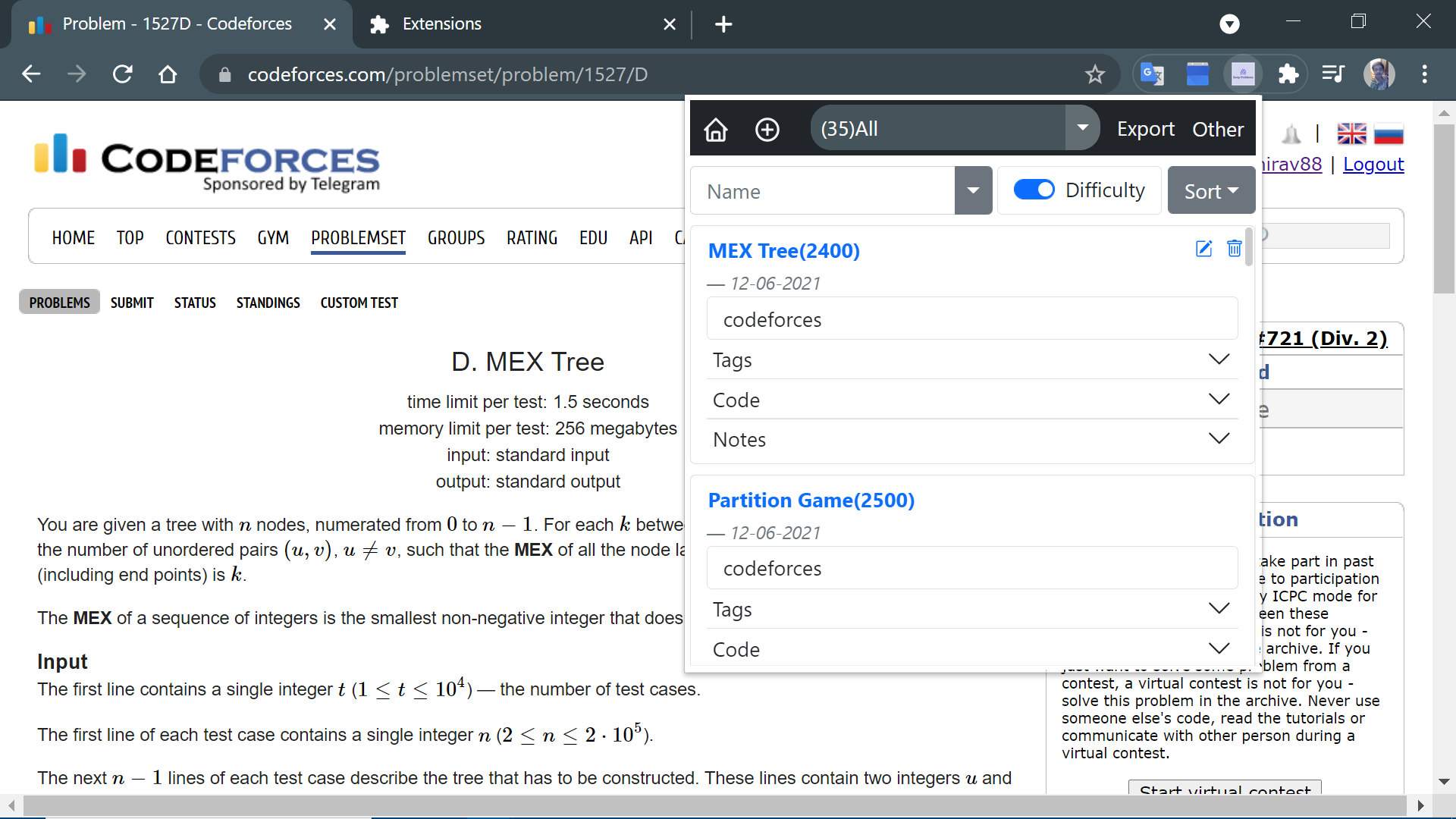Click the Export button

tap(1145, 129)
